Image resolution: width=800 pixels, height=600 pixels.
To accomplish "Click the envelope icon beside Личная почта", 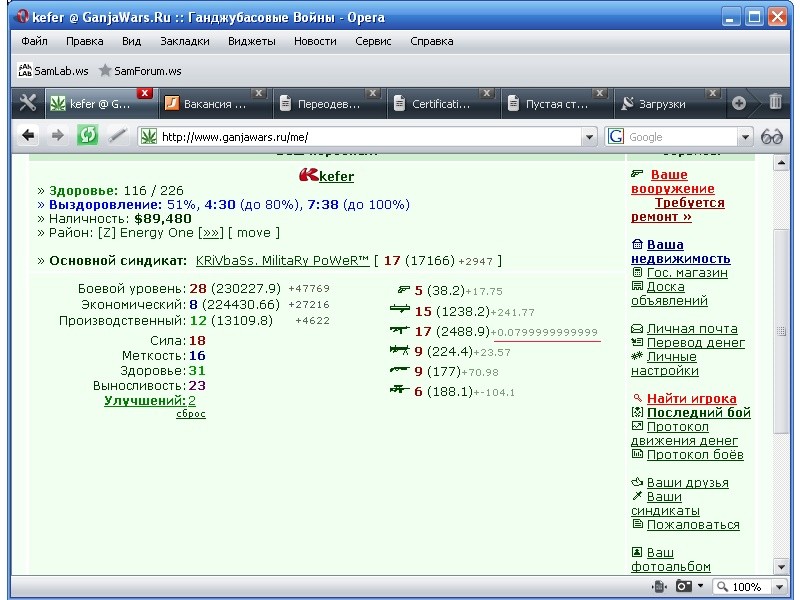I will pos(637,328).
